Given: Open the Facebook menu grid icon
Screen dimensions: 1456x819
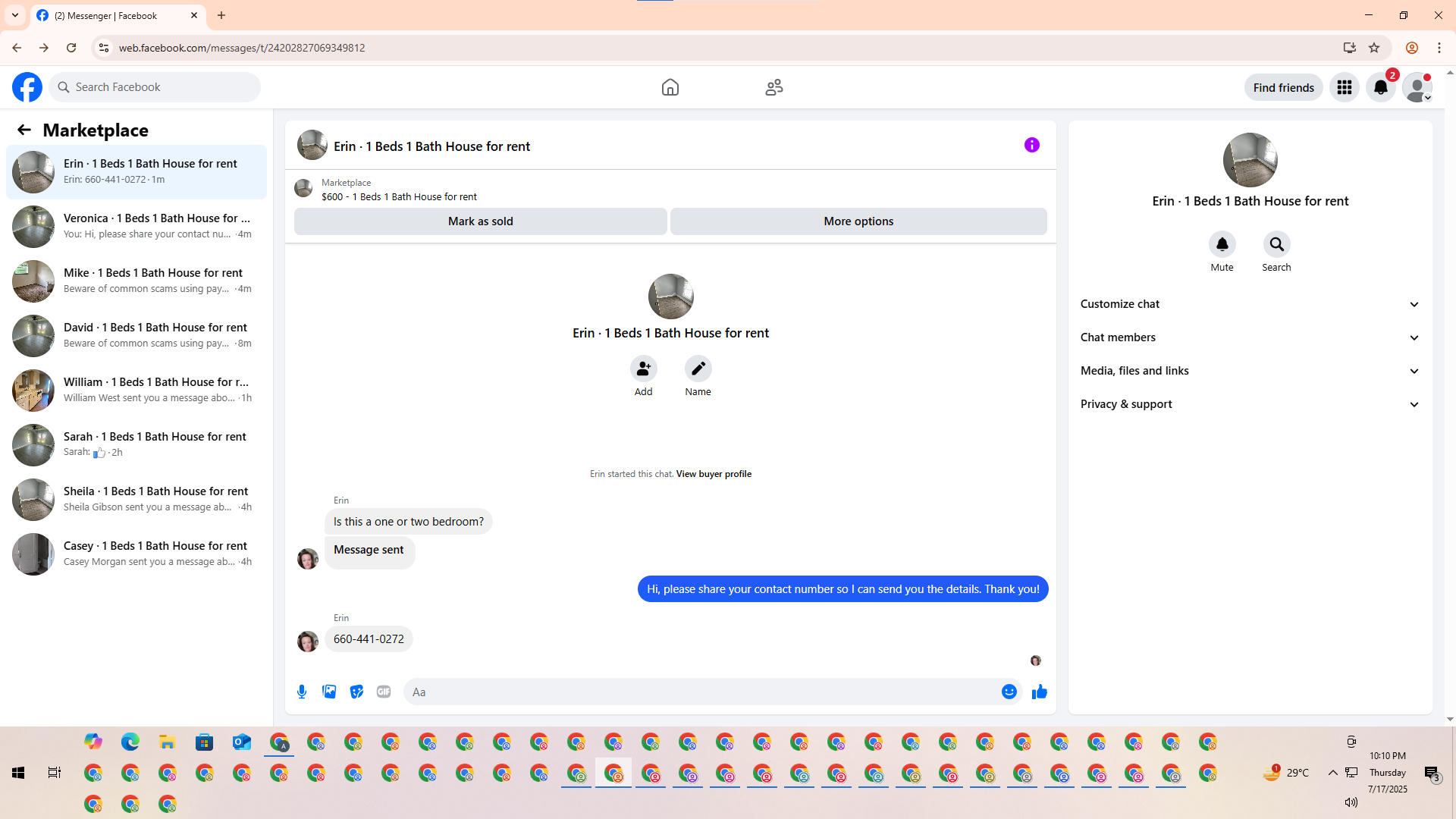Looking at the screenshot, I should [x=1345, y=87].
